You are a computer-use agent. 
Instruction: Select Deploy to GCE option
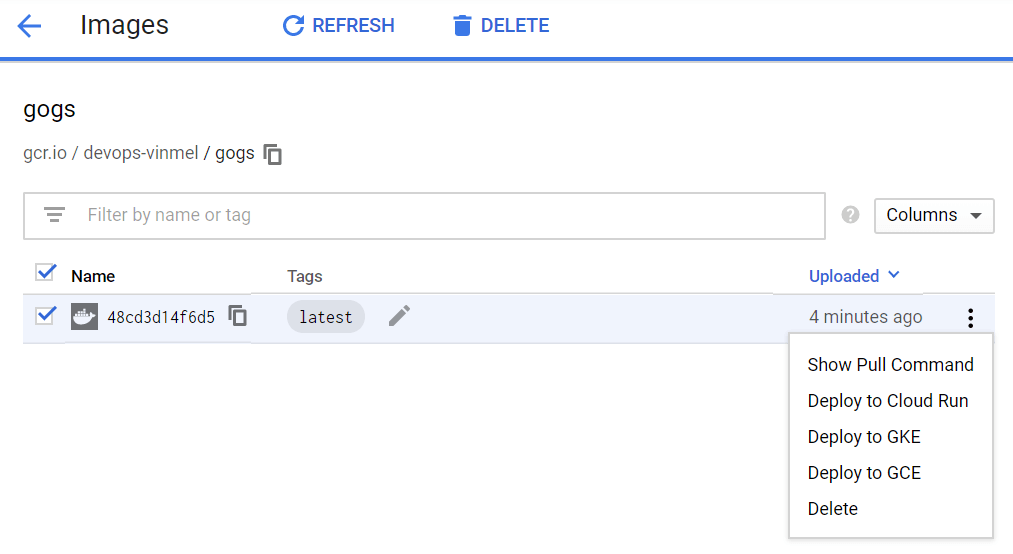863,473
